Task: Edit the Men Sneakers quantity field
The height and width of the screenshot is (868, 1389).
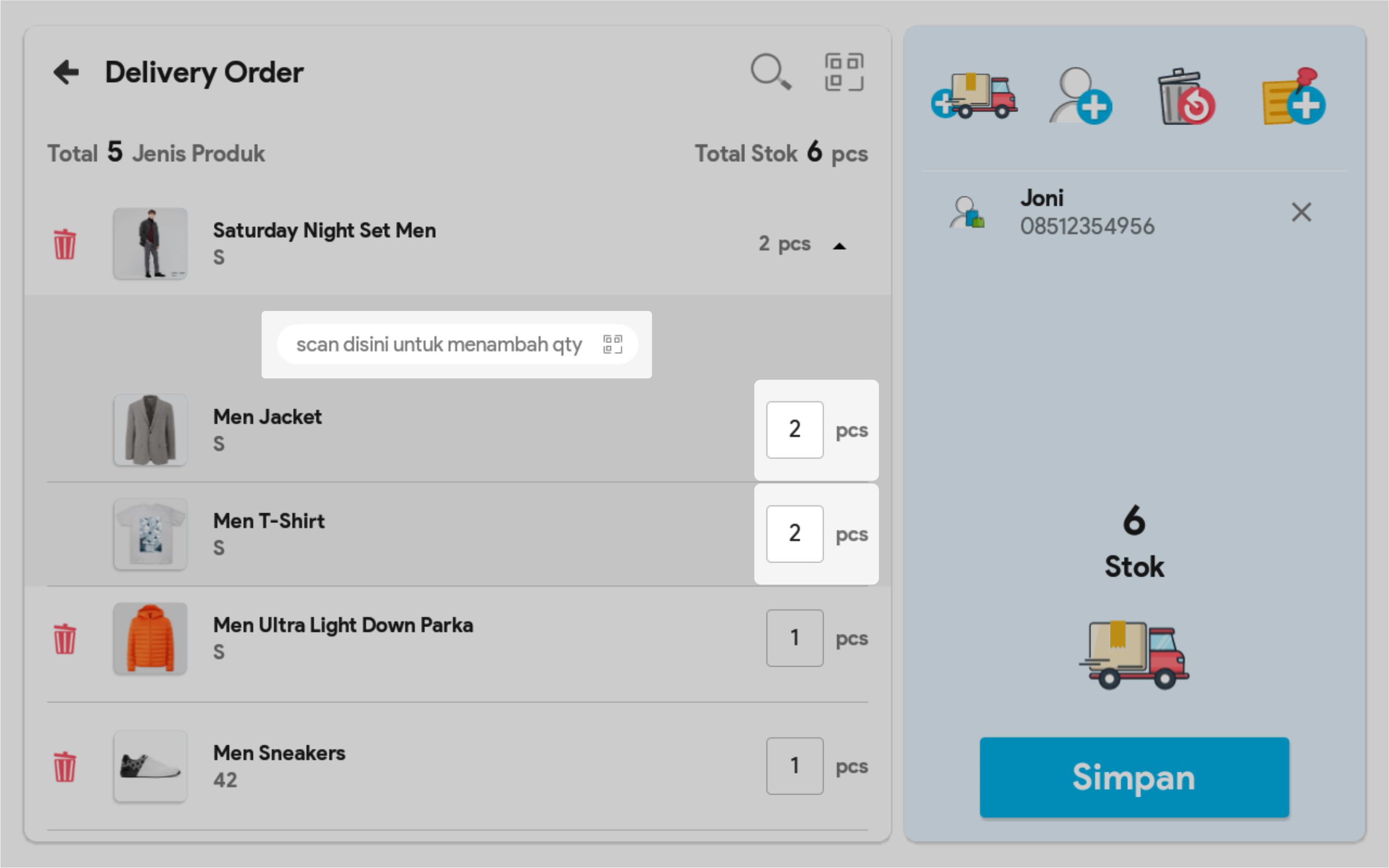Action: coord(794,766)
